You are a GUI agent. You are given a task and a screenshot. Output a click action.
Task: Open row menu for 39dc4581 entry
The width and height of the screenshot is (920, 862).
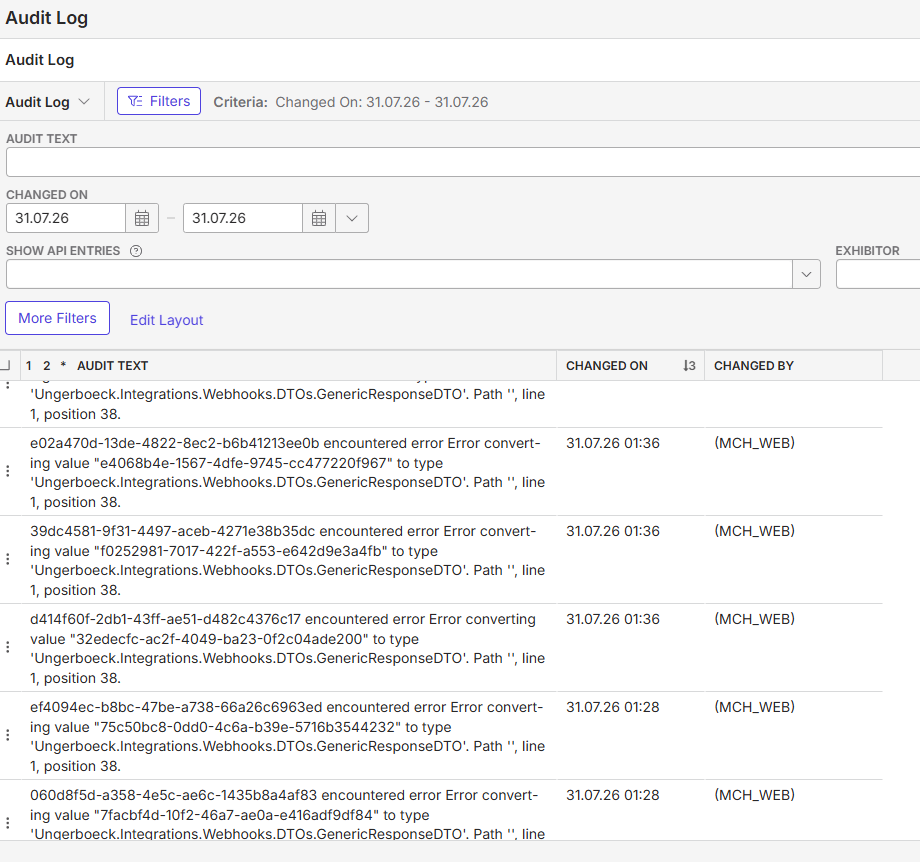pos(8,559)
